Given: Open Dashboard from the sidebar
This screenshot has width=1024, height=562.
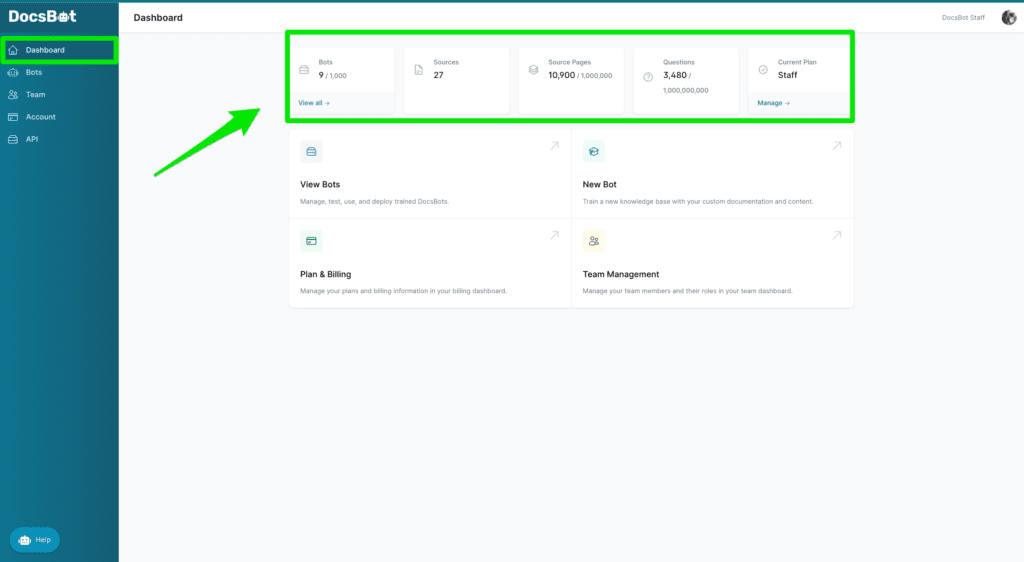Looking at the screenshot, I should (x=45, y=50).
